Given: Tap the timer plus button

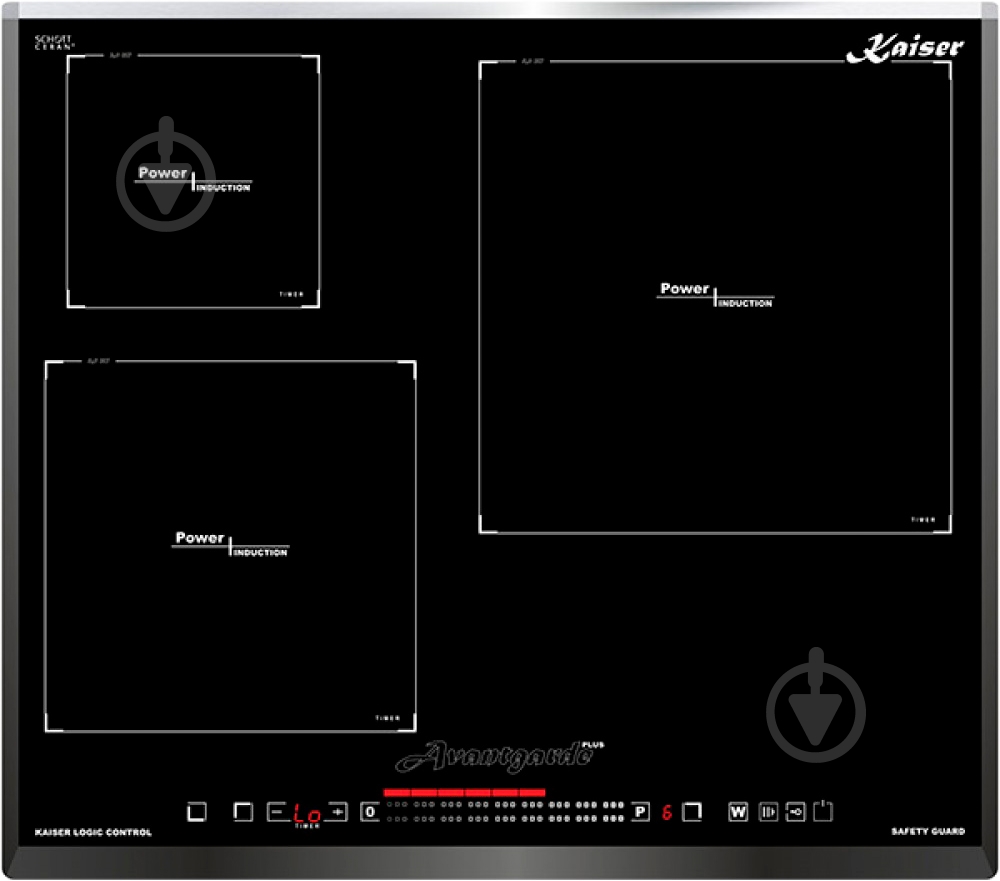Looking at the screenshot, I should point(337,811).
